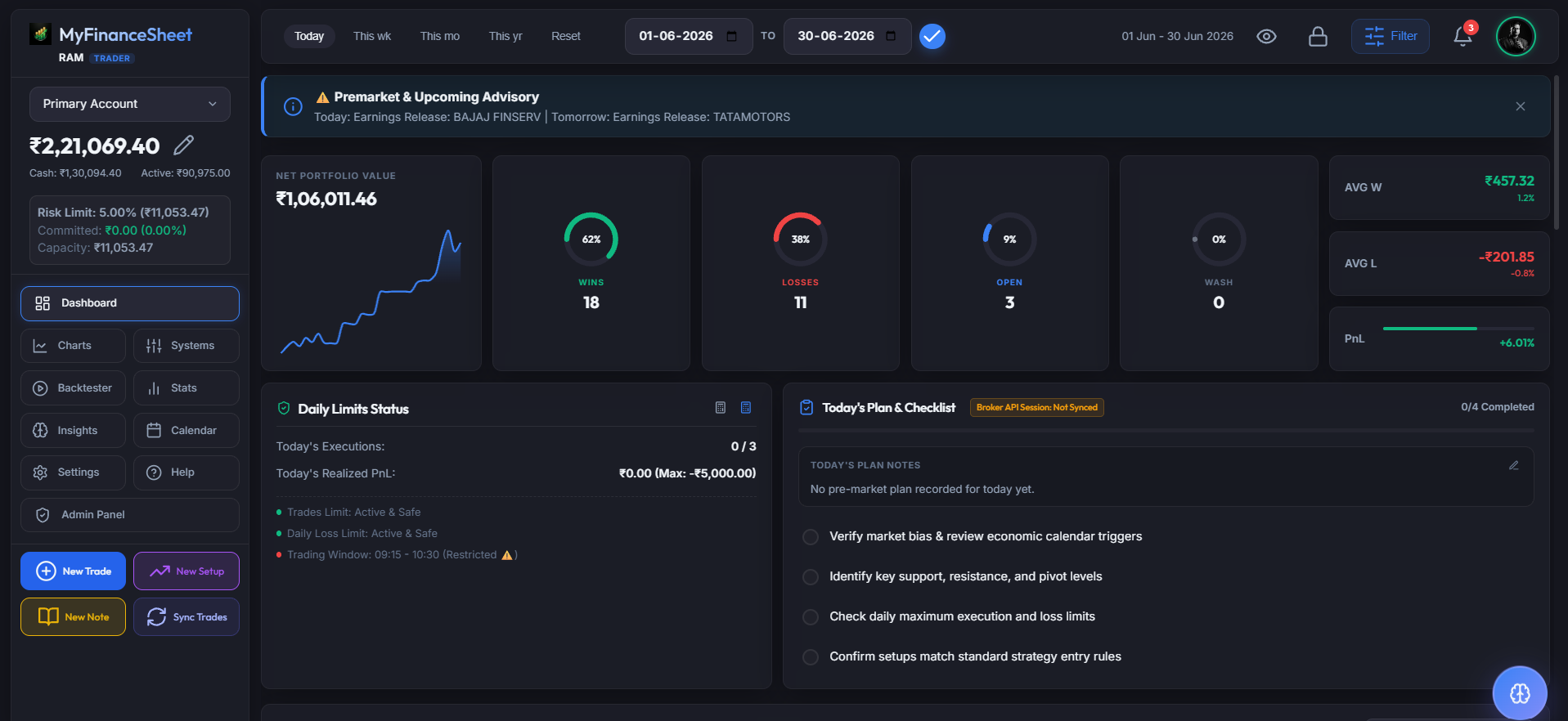The width and height of the screenshot is (1568, 721).
Task: Open calendar picker for start date 01-06-2026
Action: click(732, 36)
